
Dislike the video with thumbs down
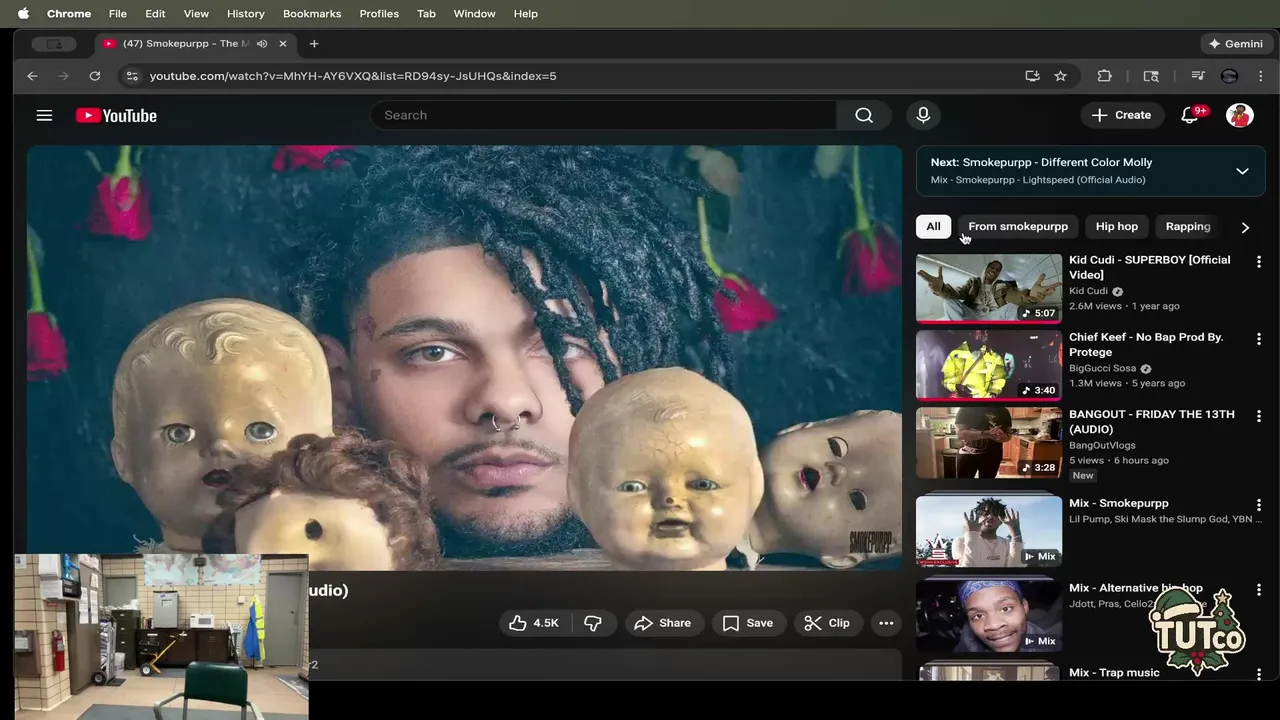(x=593, y=623)
